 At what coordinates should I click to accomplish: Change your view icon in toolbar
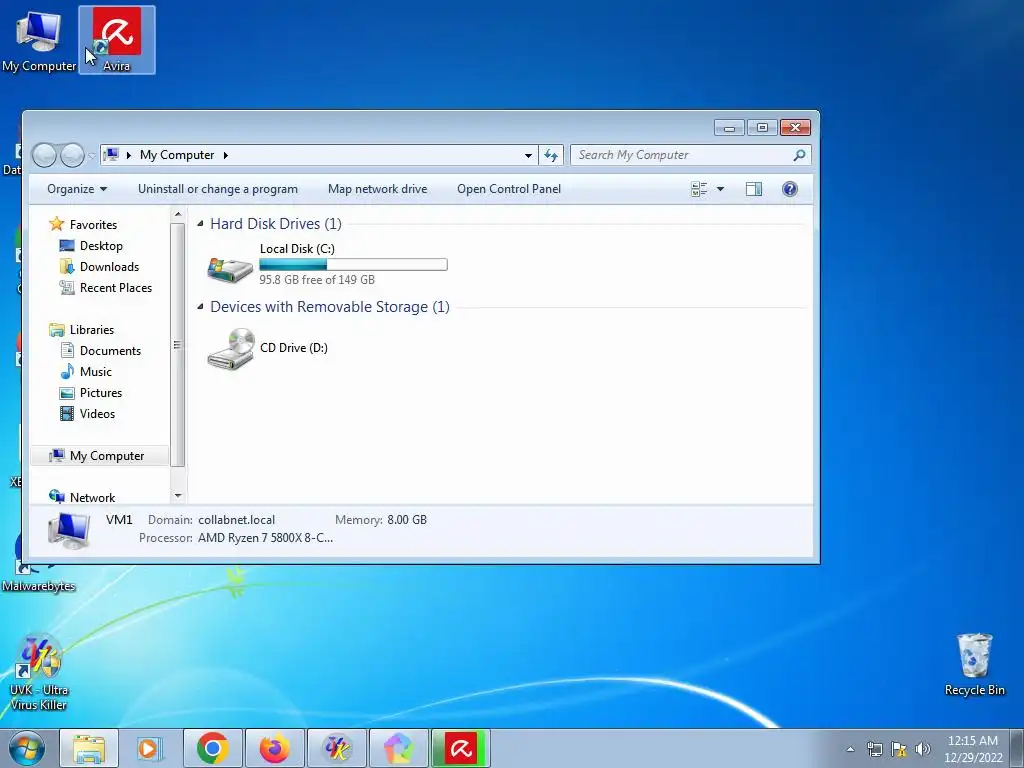(x=699, y=189)
